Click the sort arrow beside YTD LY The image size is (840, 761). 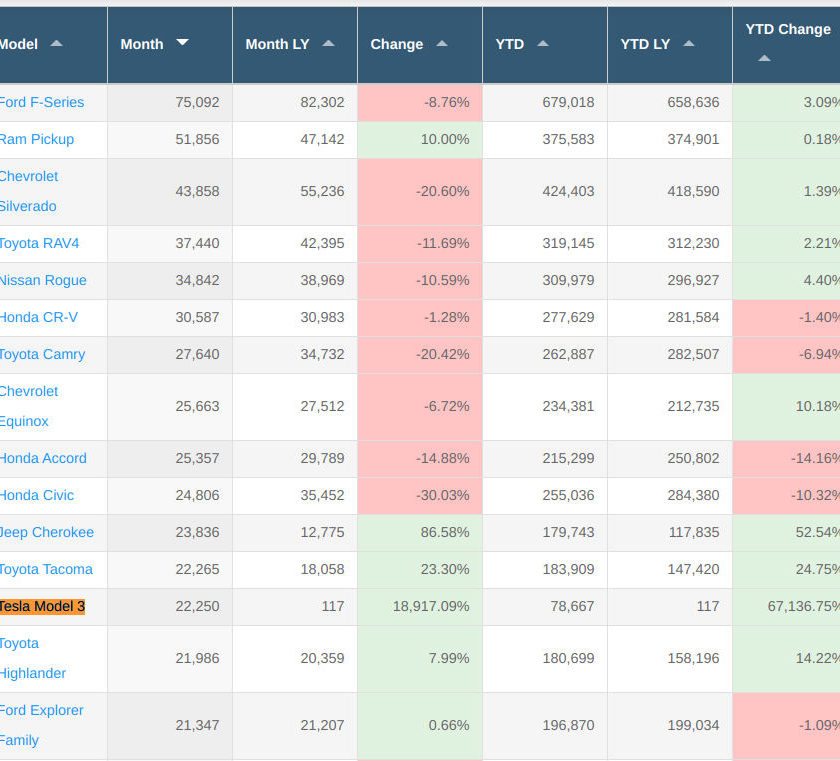point(689,43)
